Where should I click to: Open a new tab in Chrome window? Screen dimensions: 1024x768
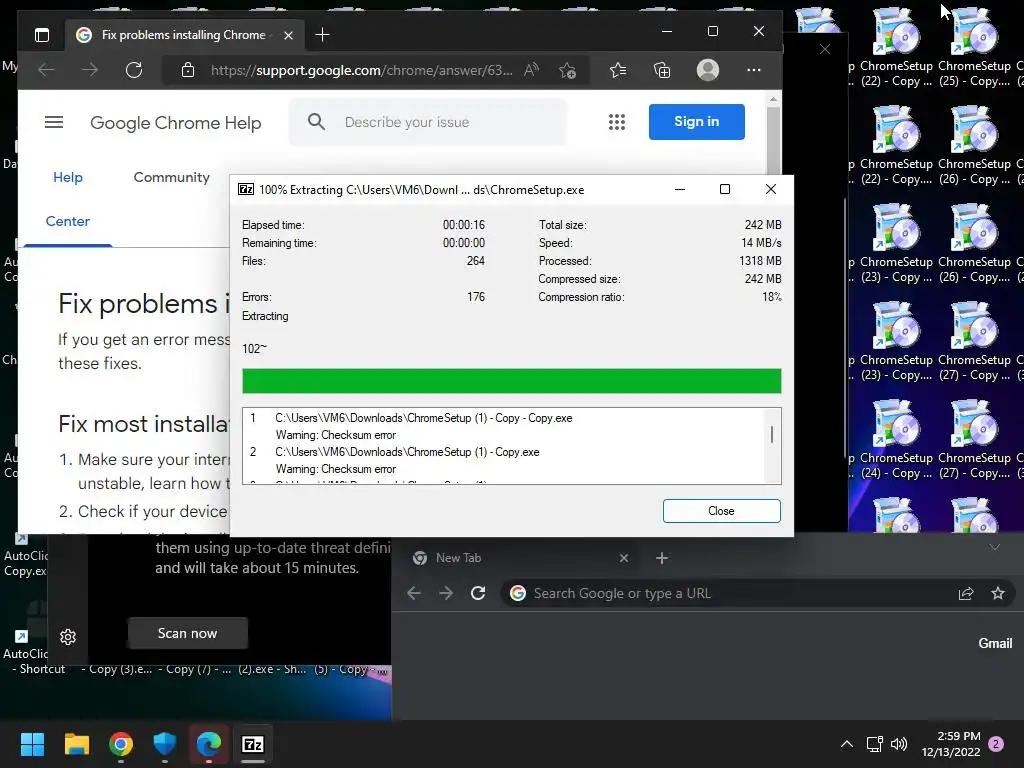[x=662, y=558]
